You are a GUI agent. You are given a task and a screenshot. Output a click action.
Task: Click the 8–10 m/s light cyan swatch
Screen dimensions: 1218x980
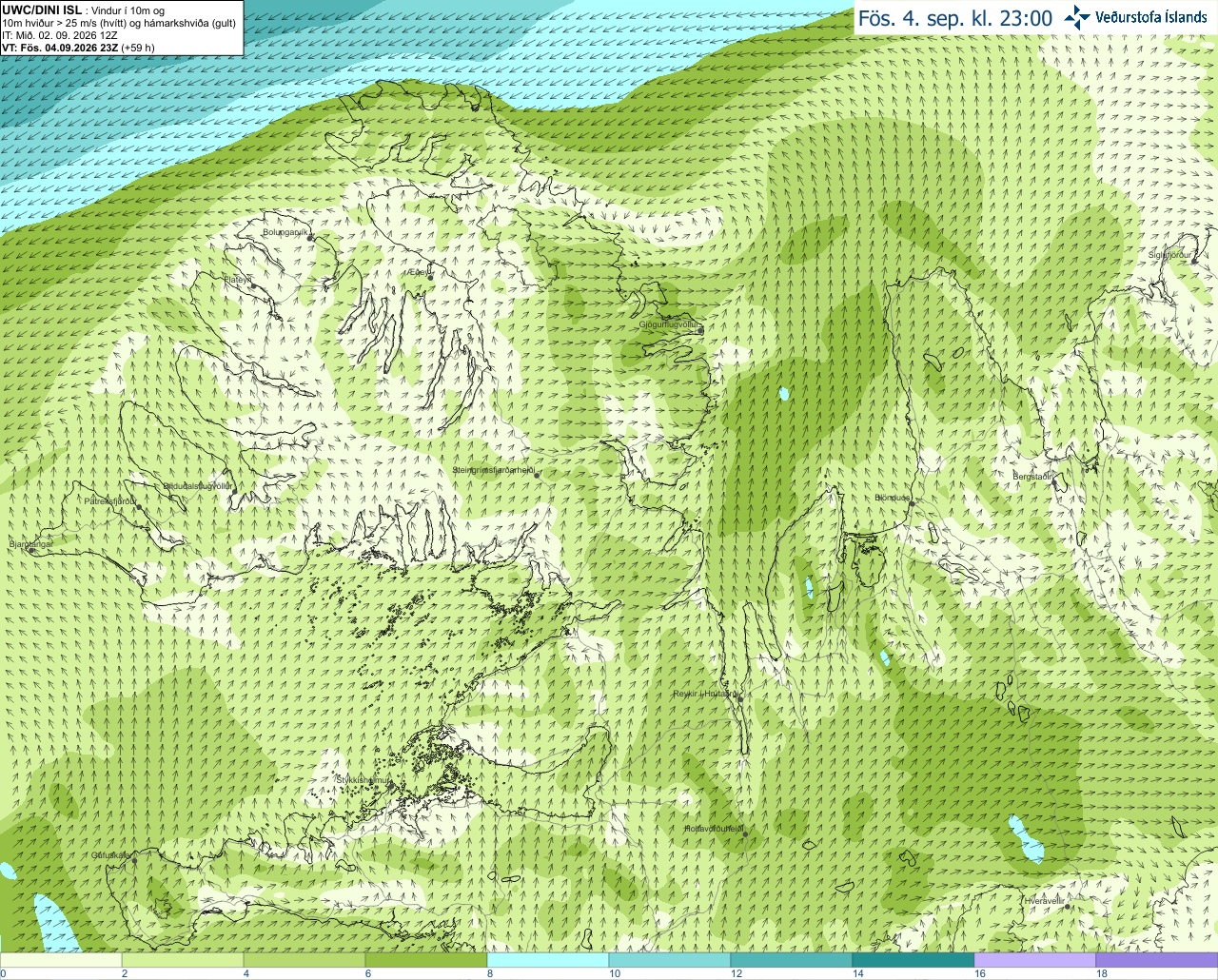pyautogui.click(x=548, y=961)
